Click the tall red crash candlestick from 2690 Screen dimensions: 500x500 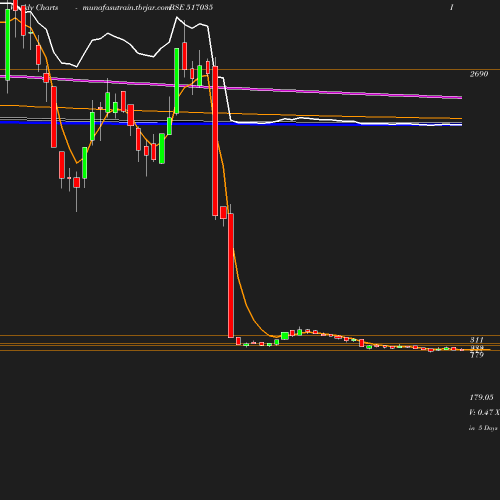click(x=215, y=141)
